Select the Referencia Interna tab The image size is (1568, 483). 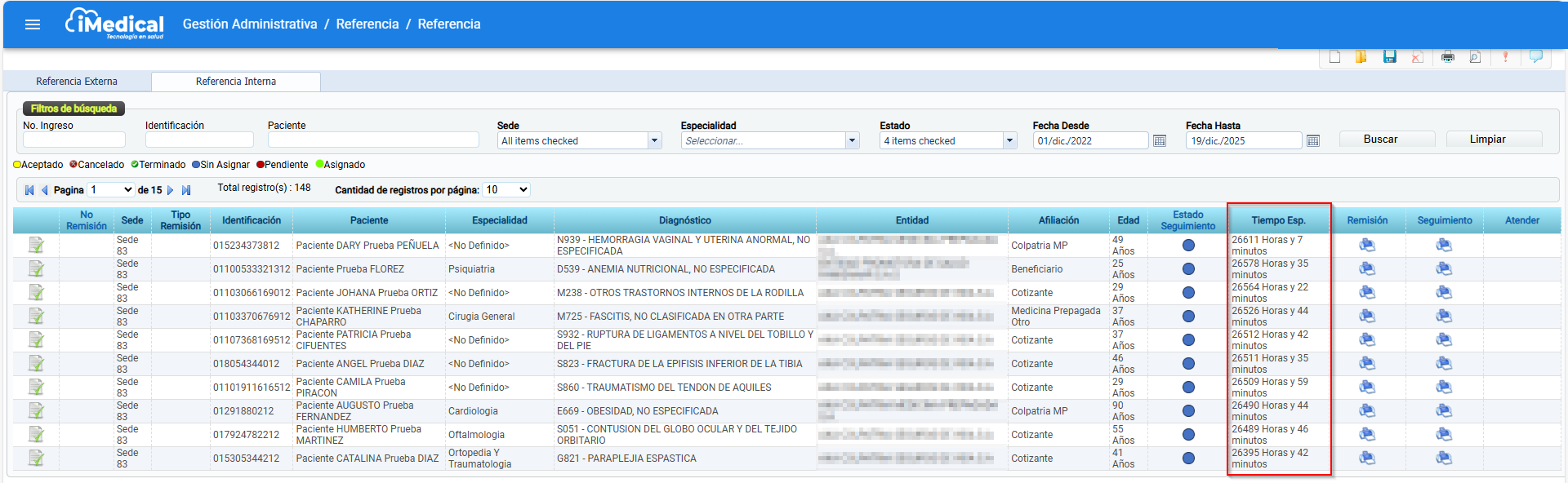[236, 82]
